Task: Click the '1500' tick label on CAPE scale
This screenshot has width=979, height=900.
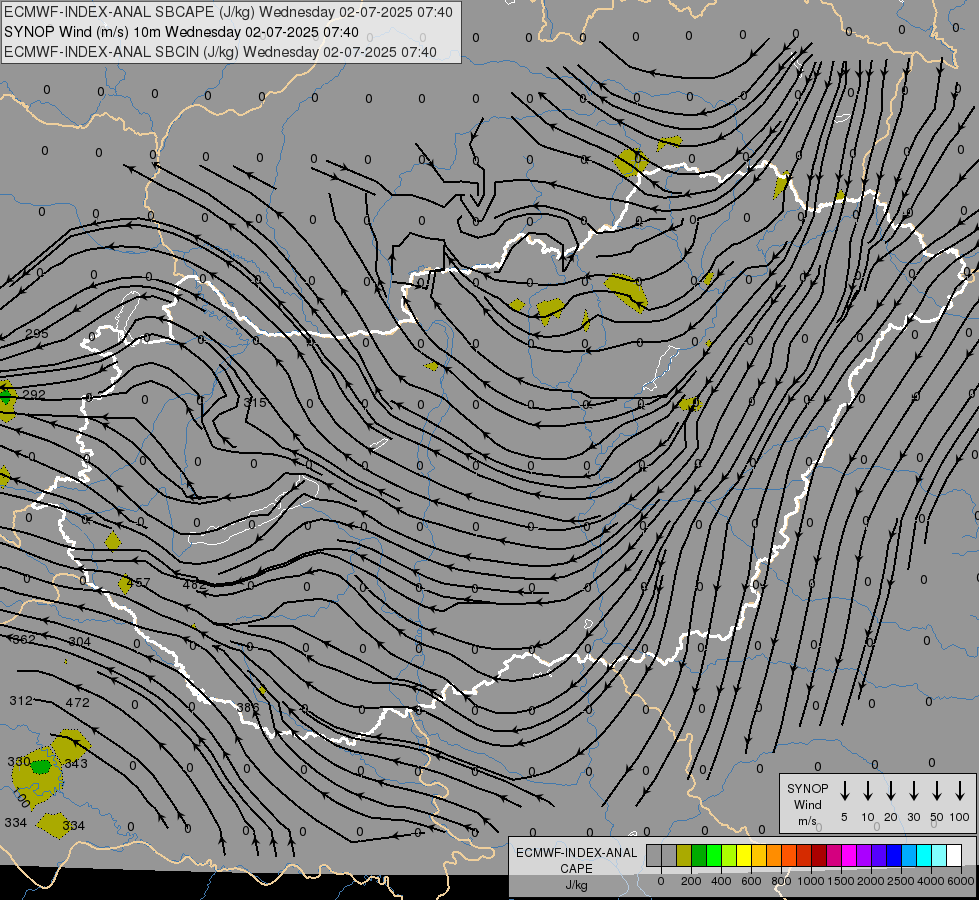Action: tap(840, 881)
